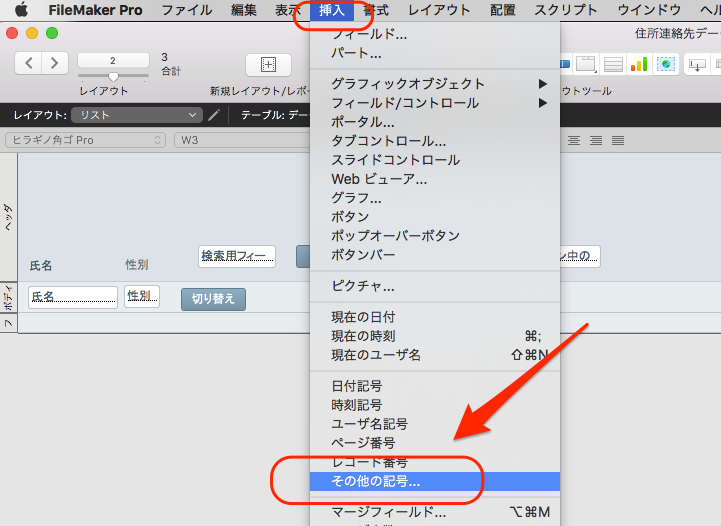Go to previous layout arrow
Viewport: 721px width, 526px height.
pos(29,63)
